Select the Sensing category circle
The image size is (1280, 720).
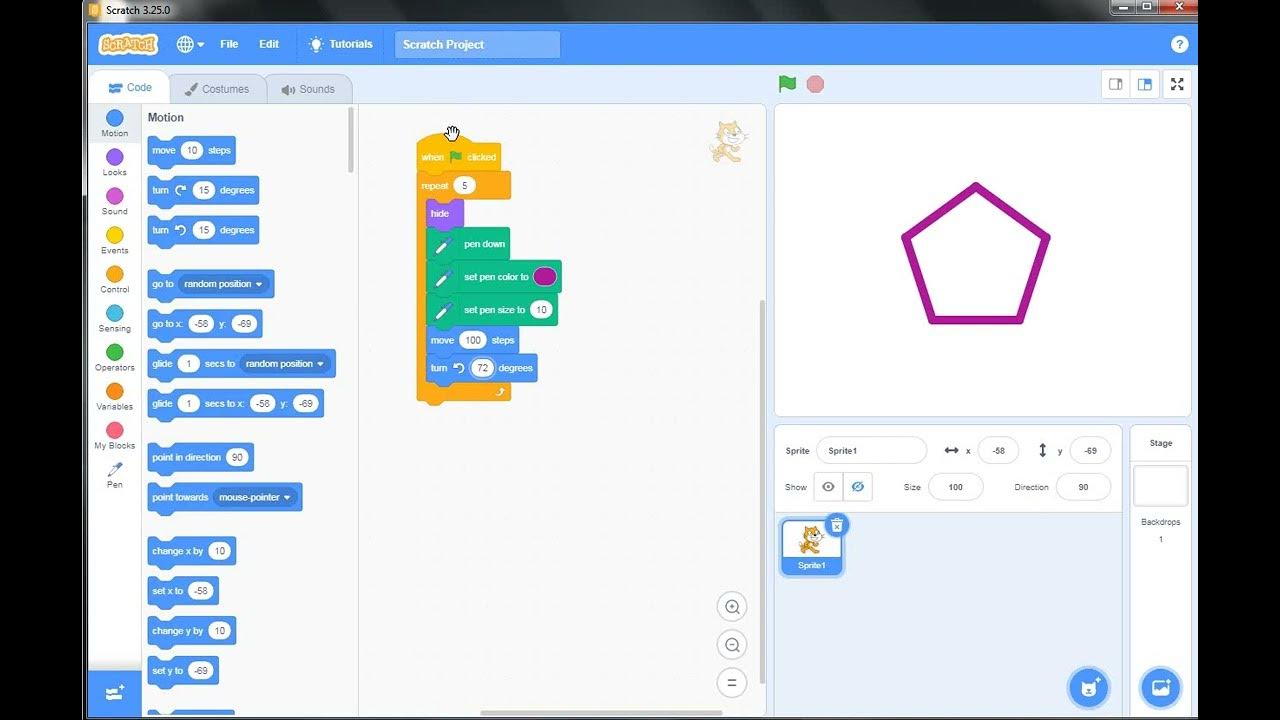click(115, 313)
